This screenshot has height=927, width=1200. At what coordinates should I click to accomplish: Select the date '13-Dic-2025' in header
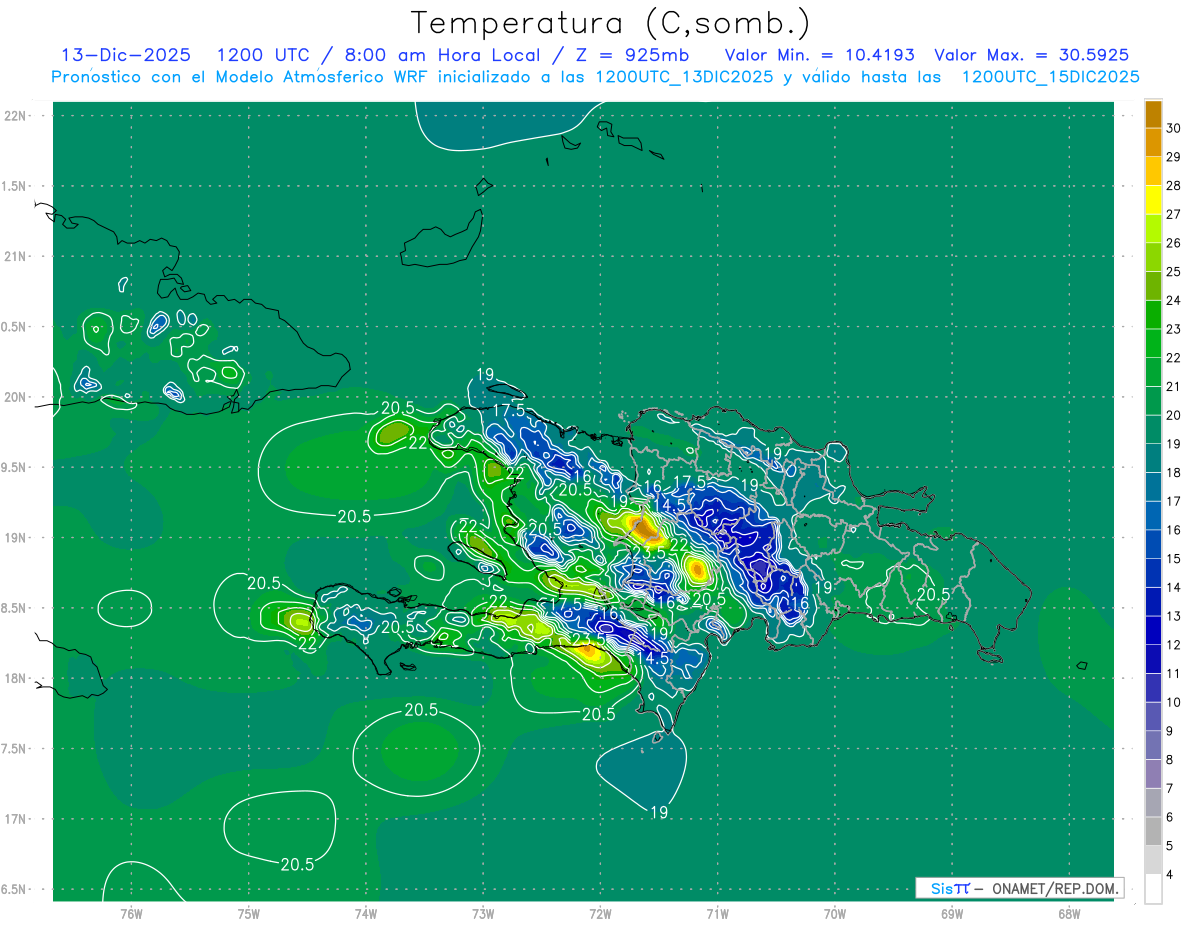point(125,55)
